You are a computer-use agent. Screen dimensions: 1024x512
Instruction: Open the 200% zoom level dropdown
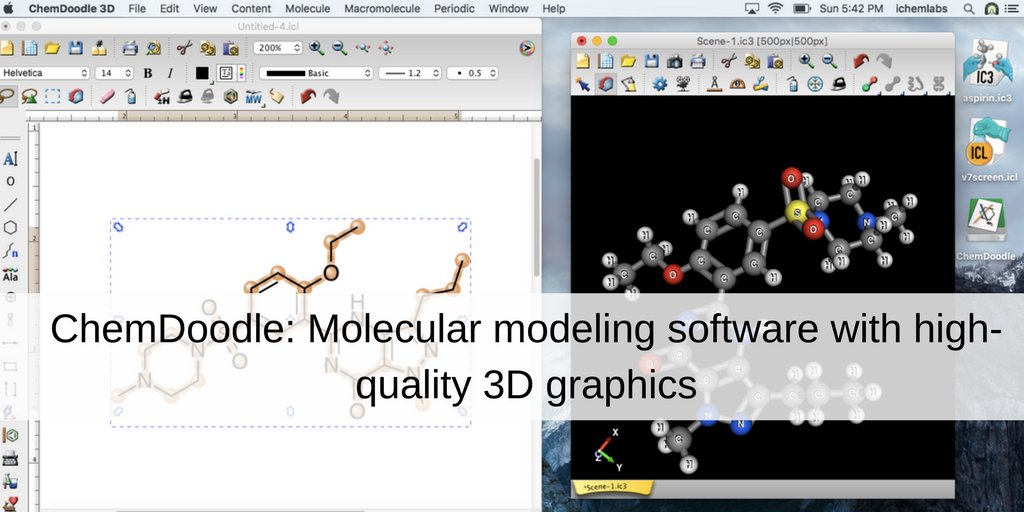point(278,48)
